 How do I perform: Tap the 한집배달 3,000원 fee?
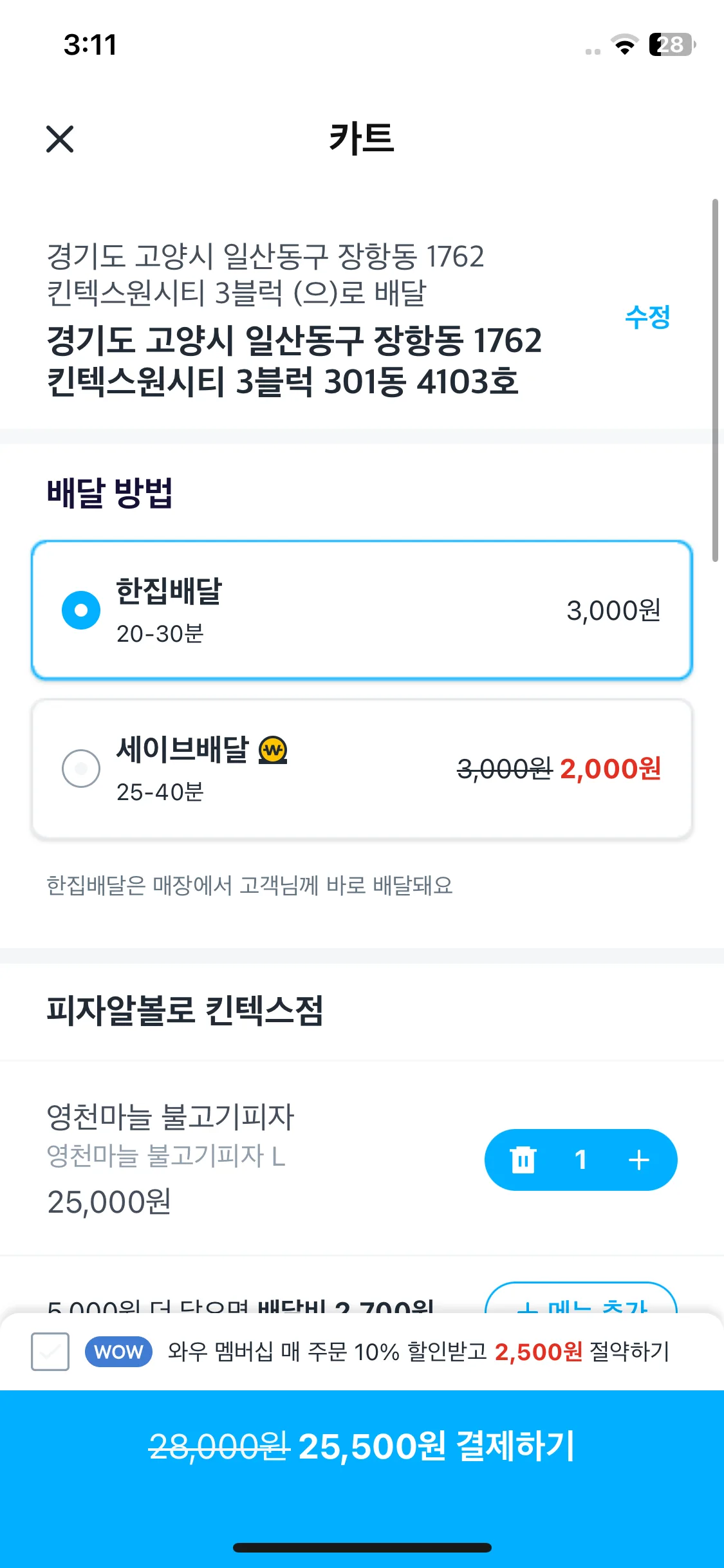613,610
